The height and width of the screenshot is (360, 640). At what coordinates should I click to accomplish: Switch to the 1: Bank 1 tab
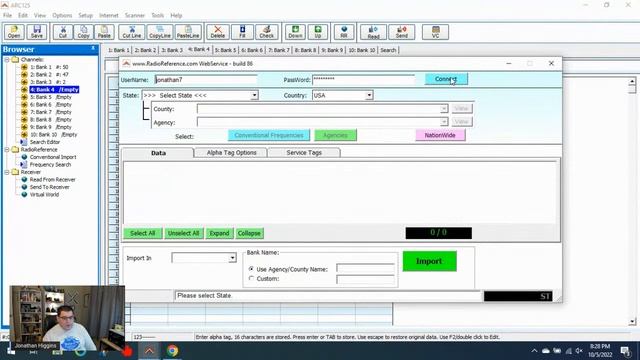coord(118,50)
